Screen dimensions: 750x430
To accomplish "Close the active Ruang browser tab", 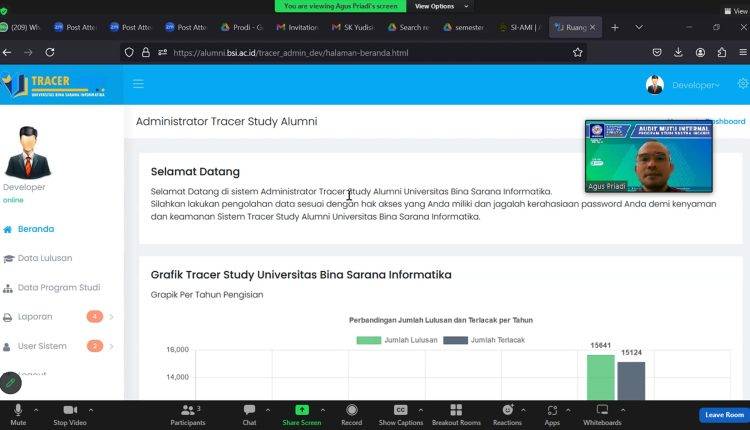I will (593, 28).
